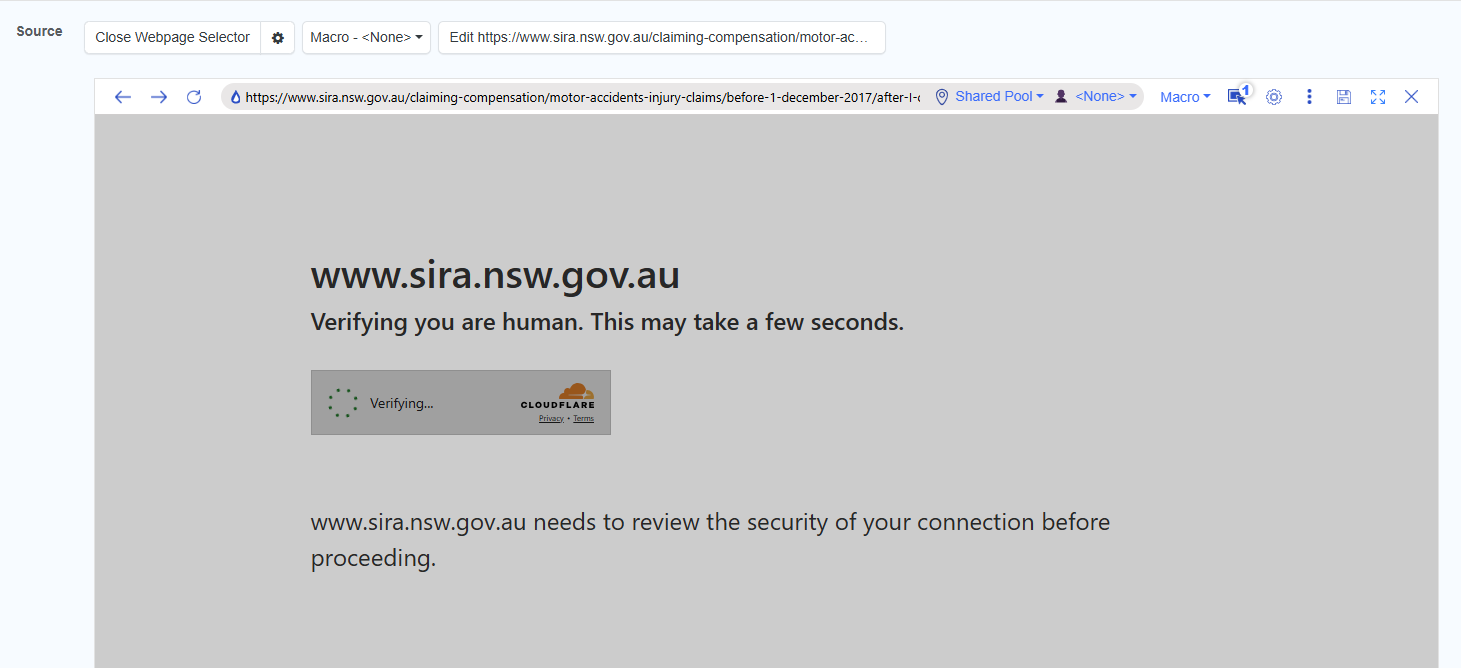Click the www.sira.nsw.gov.au heading

[x=495, y=275]
